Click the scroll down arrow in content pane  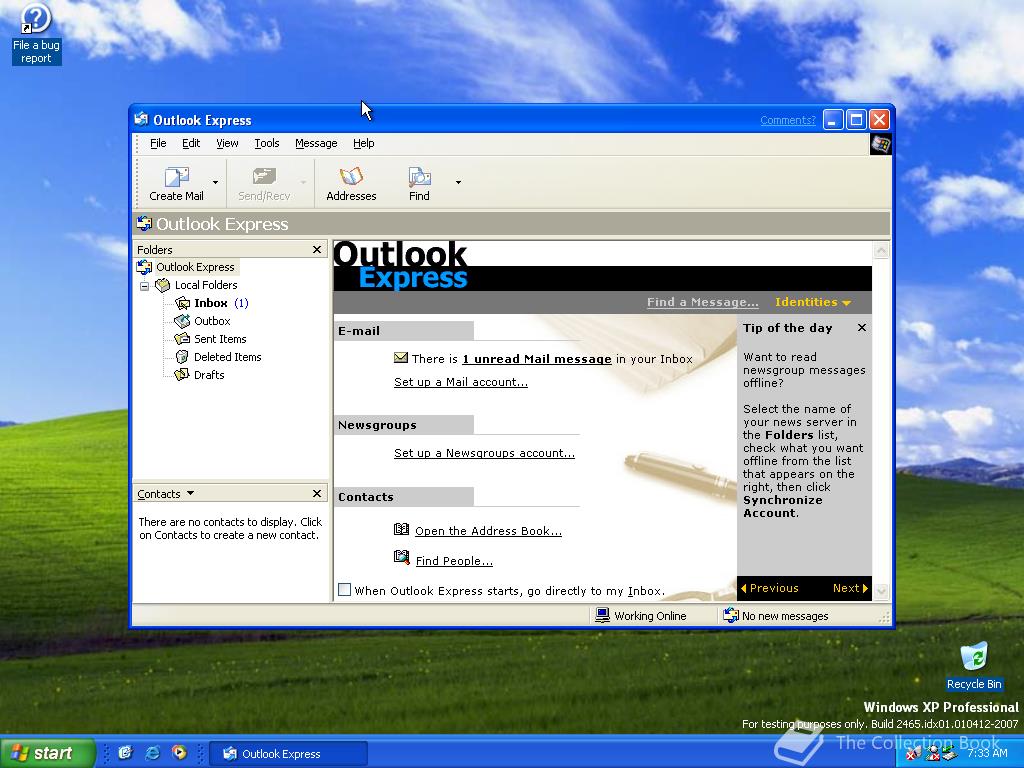point(881,592)
